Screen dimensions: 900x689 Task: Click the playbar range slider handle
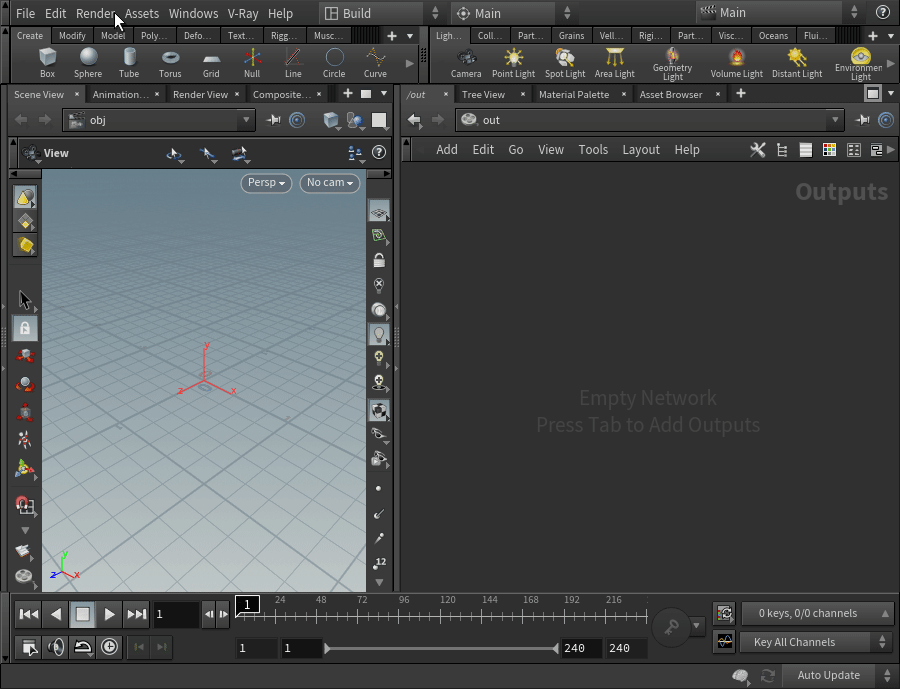(x=441, y=648)
